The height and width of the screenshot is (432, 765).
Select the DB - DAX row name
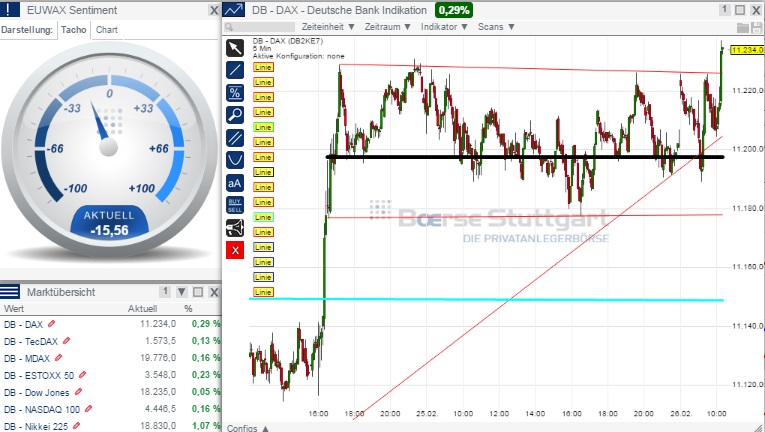(x=23, y=324)
